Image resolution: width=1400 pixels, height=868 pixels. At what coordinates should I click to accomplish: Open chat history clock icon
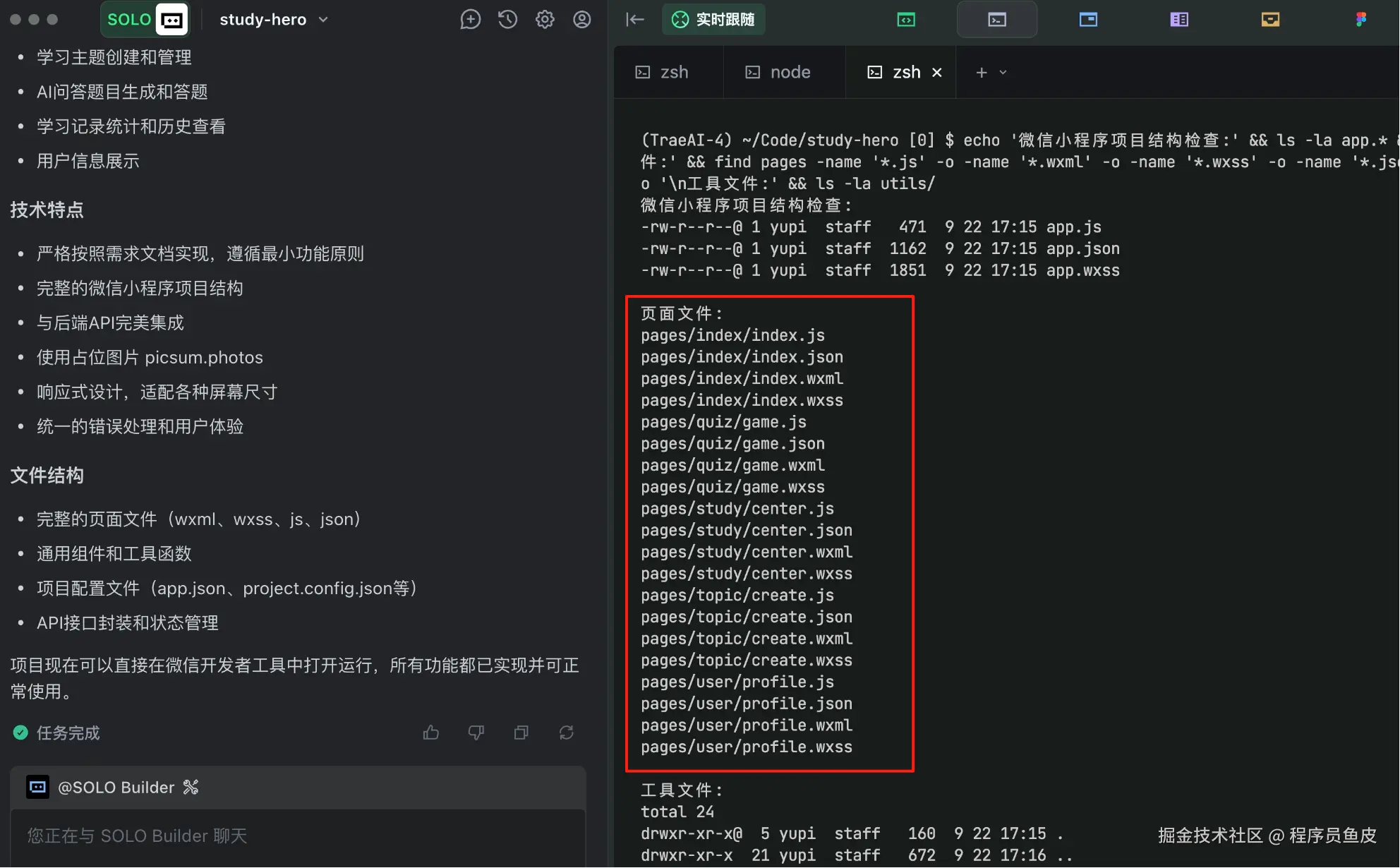tap(507, 20)
